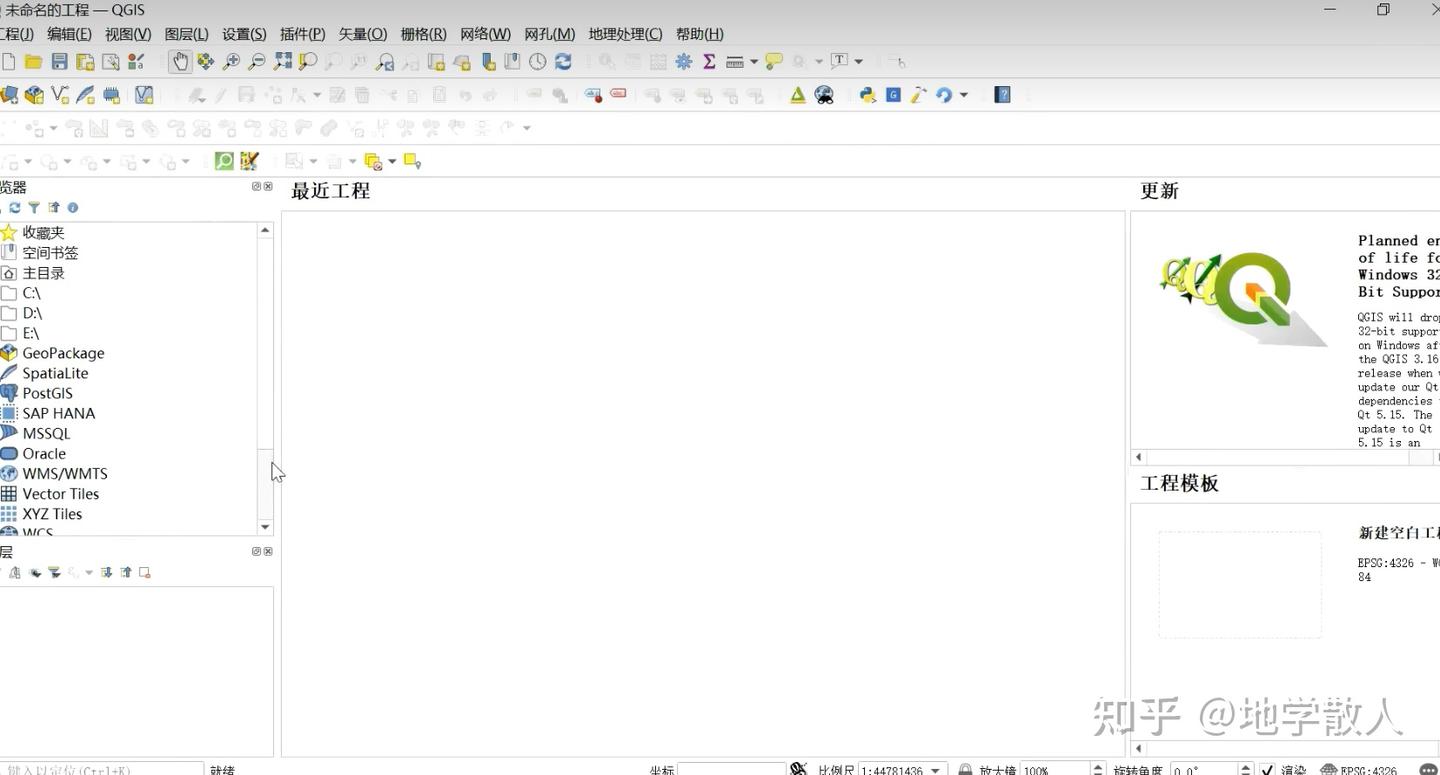Image resolution: width=1440 pixels, height=775 pixels.
Task: Launch the Processing Toolbox icon
Action: (684, 61)
